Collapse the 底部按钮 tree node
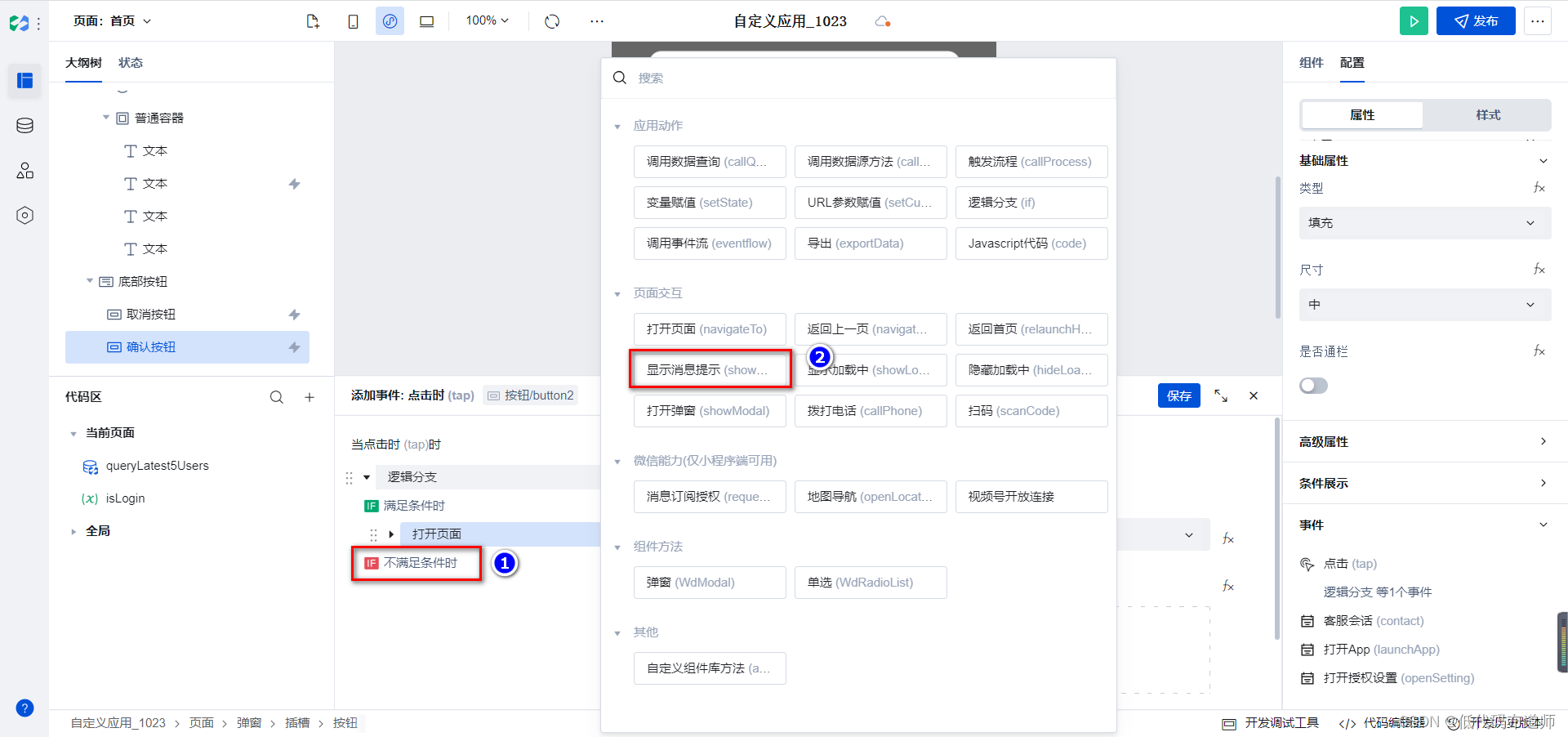1568x737 pixels. click(90, 281)
